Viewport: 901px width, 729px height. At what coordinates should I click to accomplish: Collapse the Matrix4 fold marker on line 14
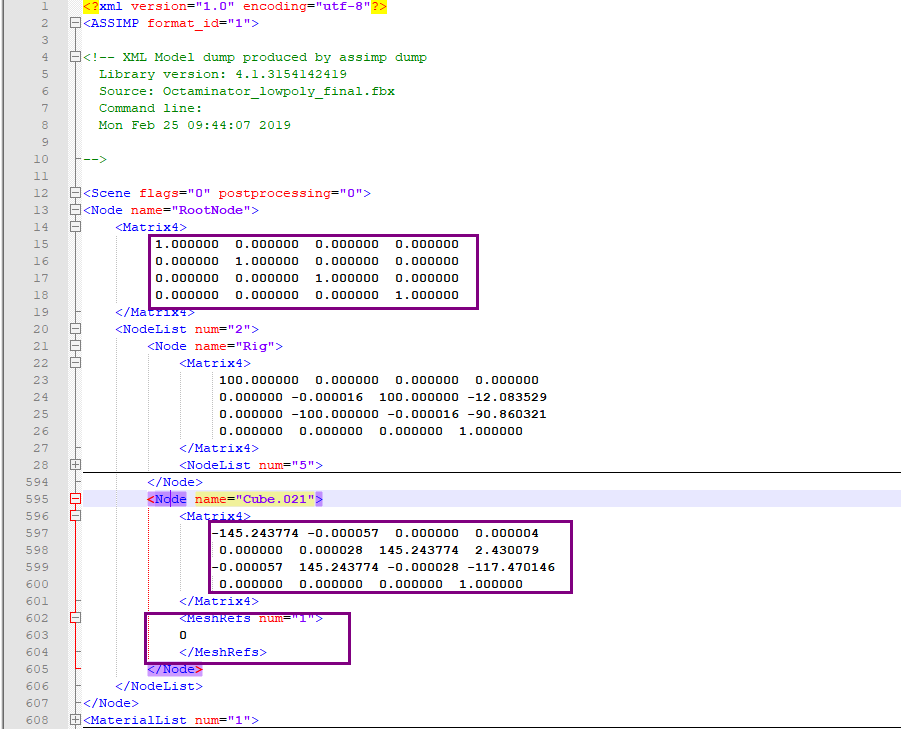click(x=75, y=227)
